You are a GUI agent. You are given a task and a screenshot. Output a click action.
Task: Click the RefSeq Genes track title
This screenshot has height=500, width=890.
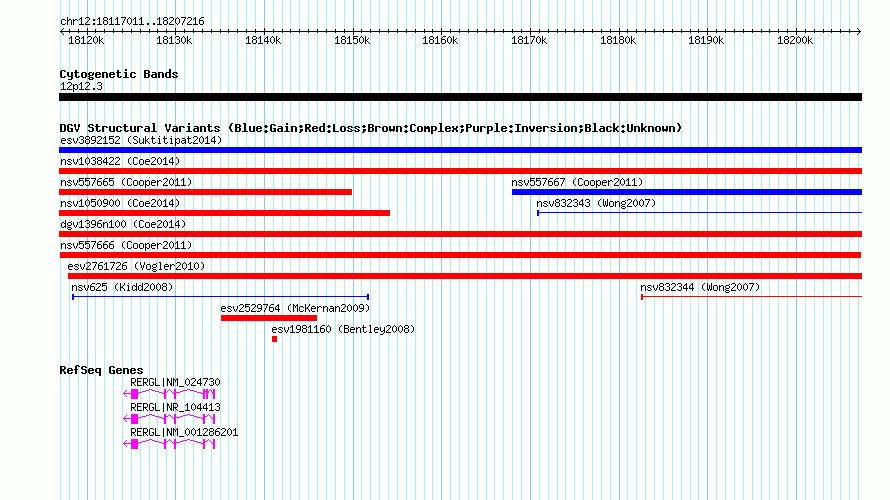pyautogui.click(x=101, y=370)
